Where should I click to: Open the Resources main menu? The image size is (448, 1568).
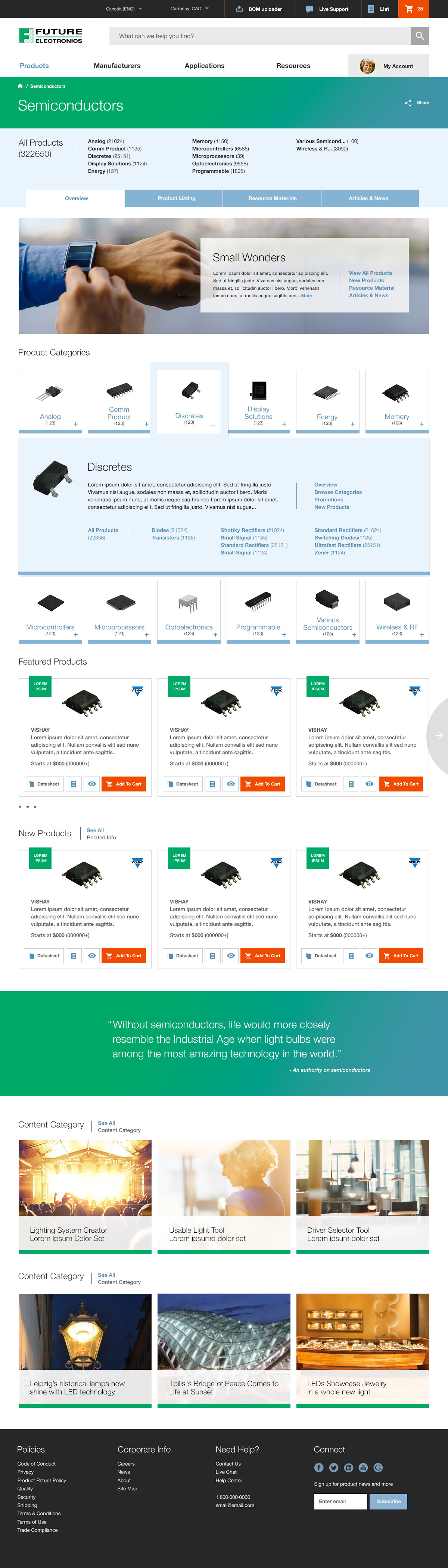click(293, 66)
